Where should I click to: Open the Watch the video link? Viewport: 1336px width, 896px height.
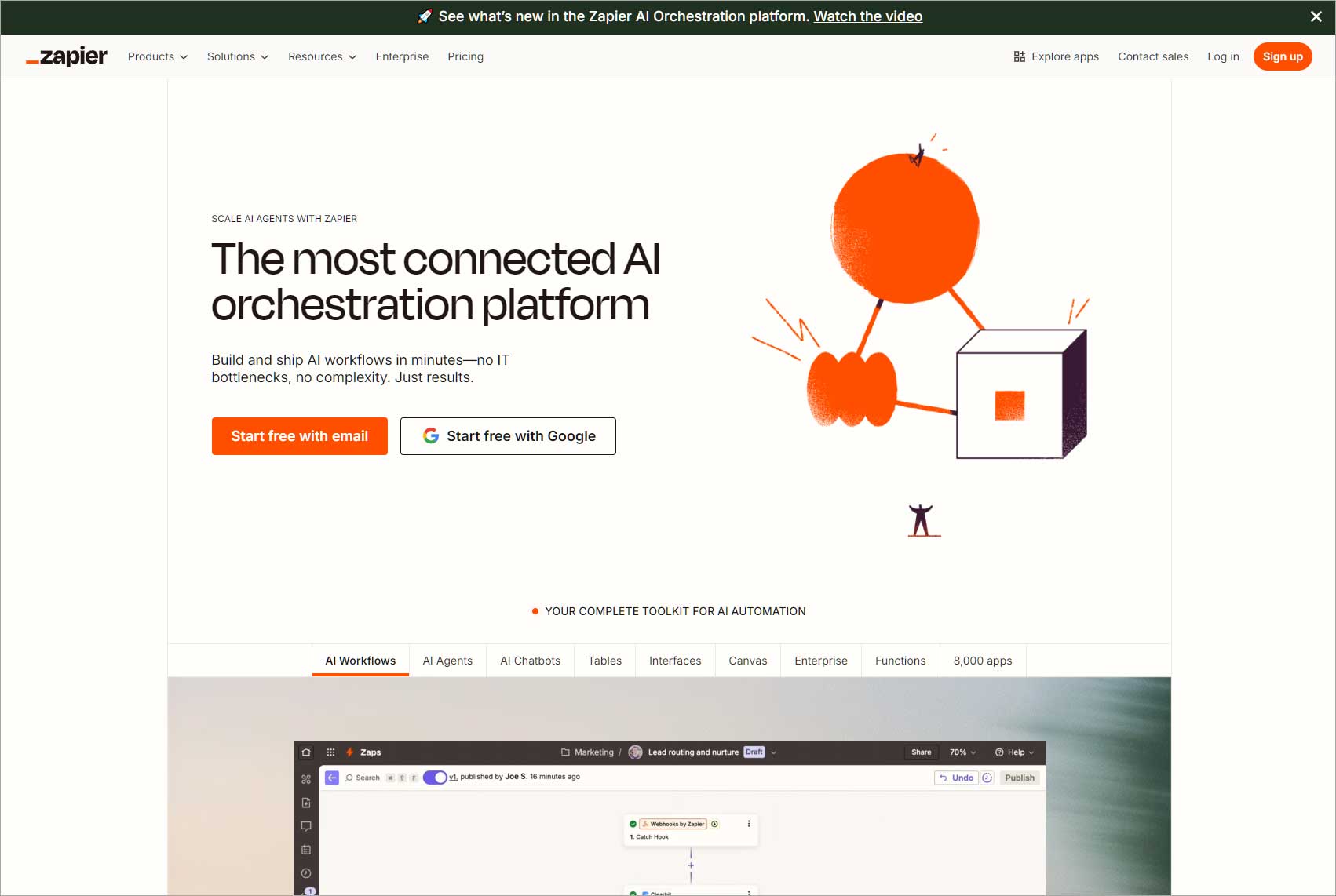click(868, 16)
